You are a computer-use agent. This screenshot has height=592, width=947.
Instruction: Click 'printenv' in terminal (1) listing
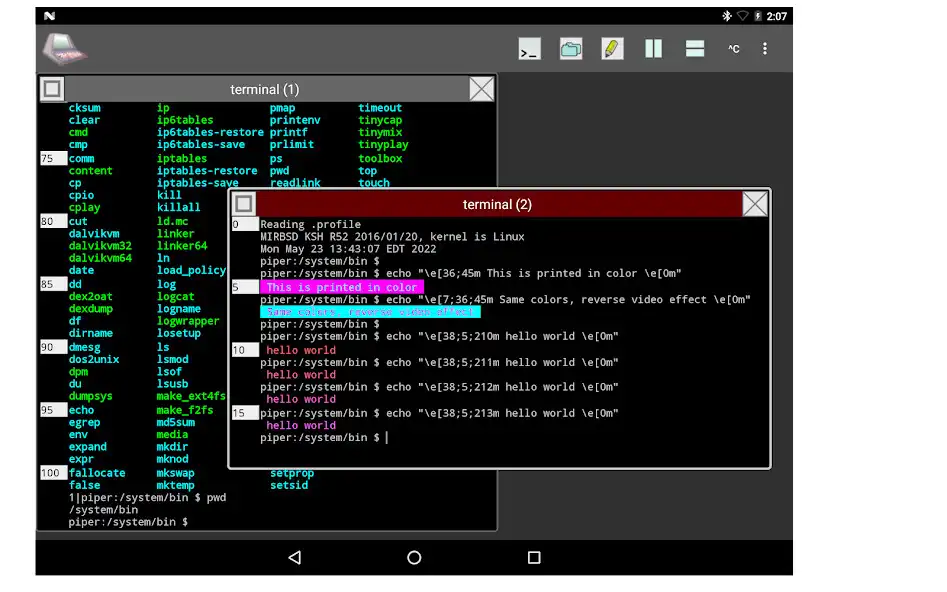point(295,120)
